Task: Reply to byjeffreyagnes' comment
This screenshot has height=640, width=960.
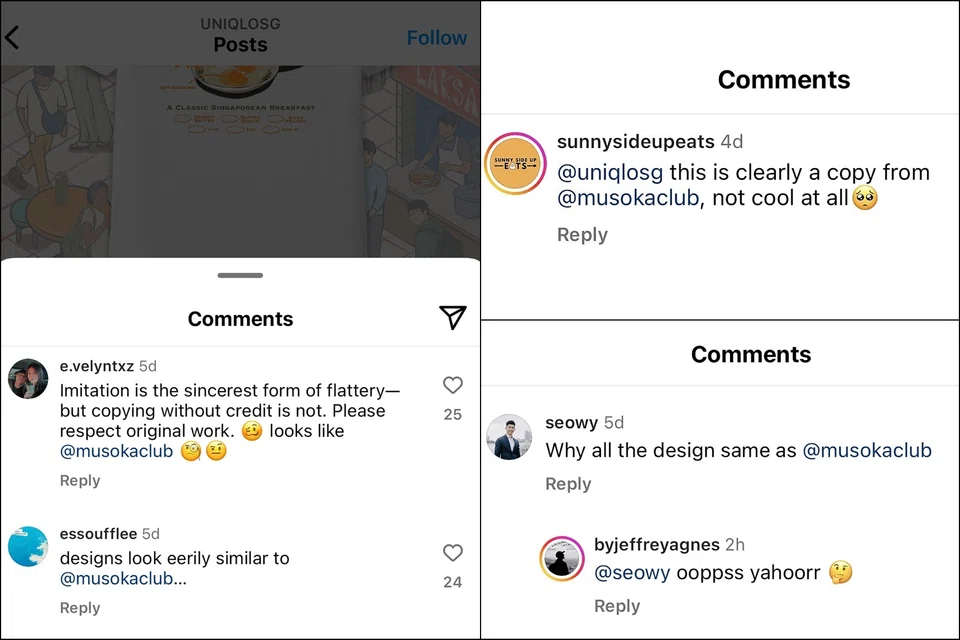Action: point(617,605)
